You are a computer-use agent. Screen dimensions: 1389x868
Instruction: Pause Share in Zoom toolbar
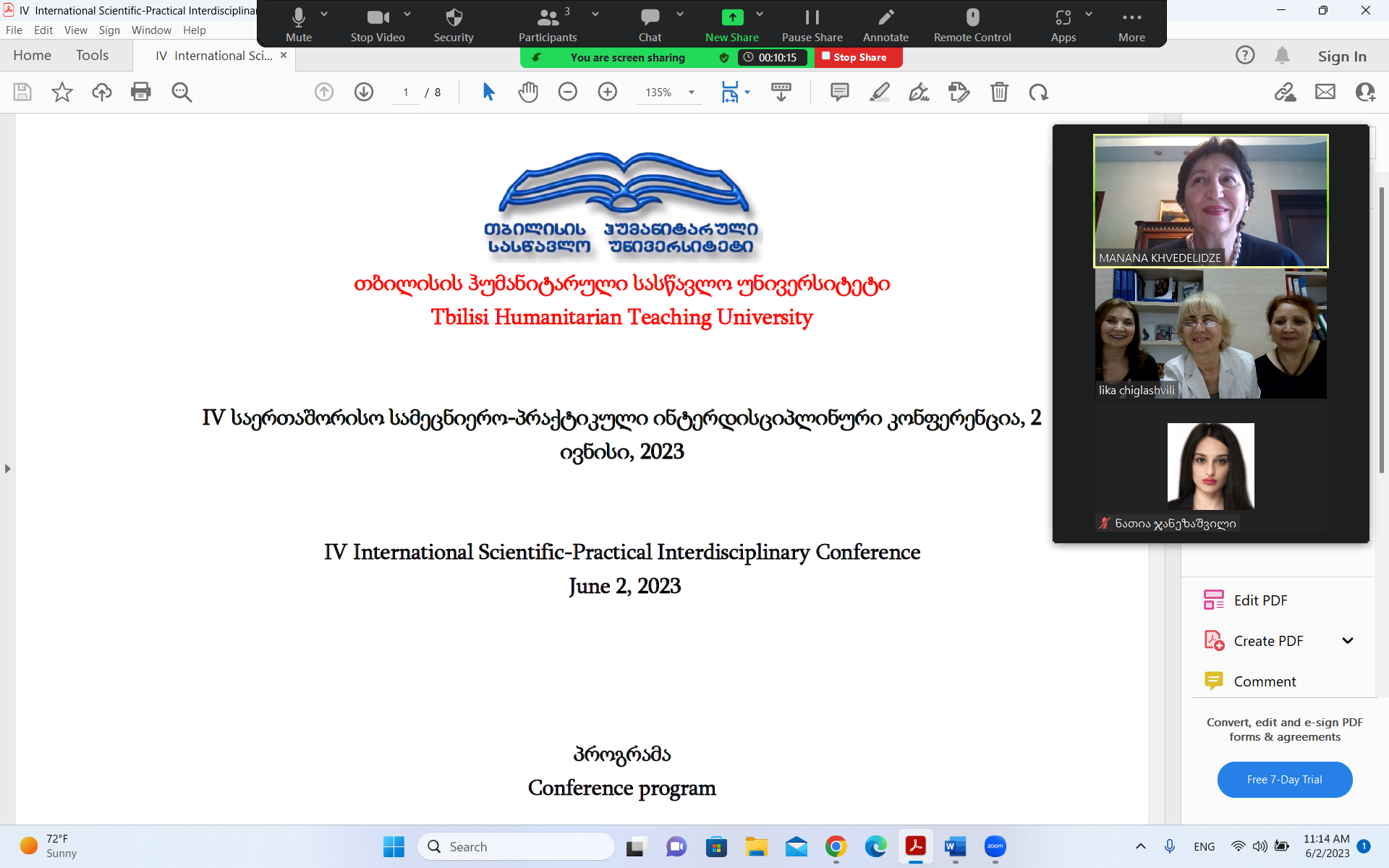812,25
